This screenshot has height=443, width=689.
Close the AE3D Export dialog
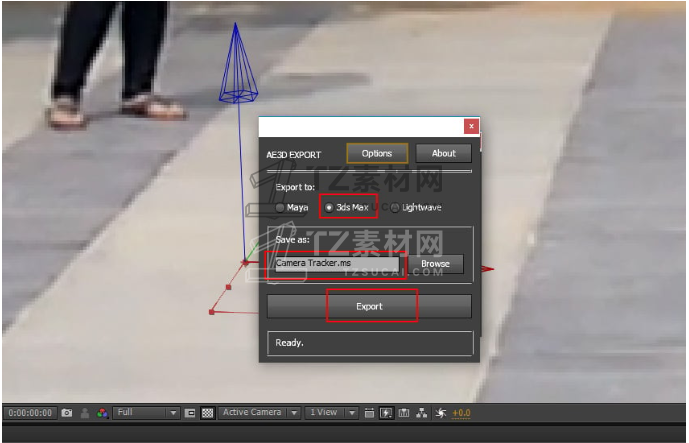[471, 126]
